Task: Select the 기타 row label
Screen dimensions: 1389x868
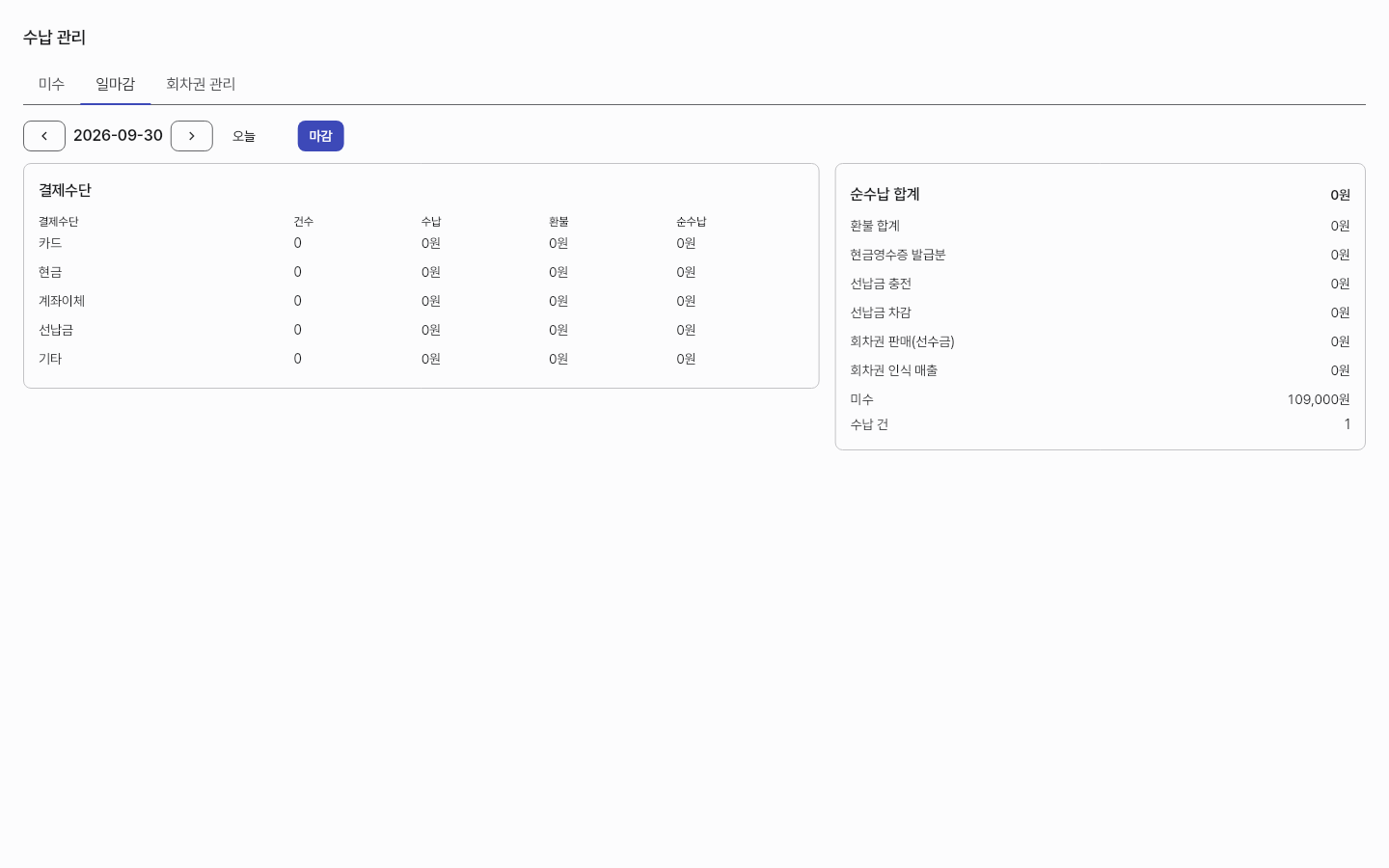Action: pos(50,359)
